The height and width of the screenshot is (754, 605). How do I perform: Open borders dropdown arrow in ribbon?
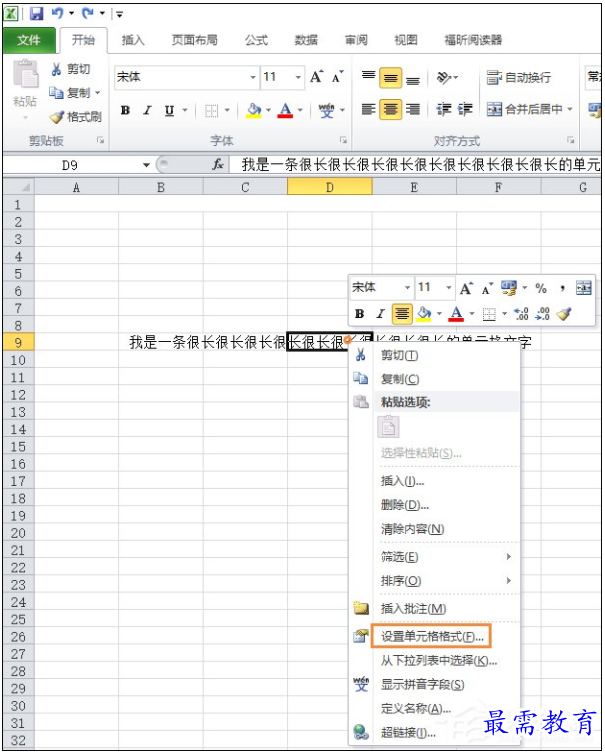[227, 110]
